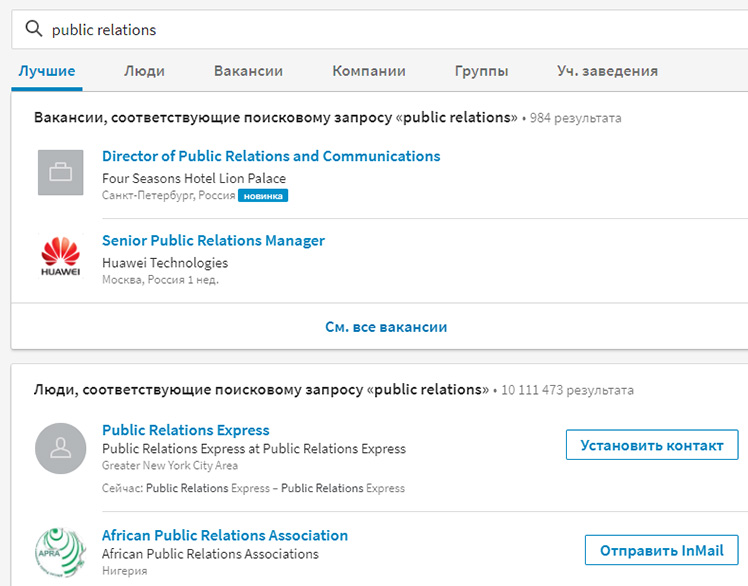Click the search magnifier icon

pos(34,29)
